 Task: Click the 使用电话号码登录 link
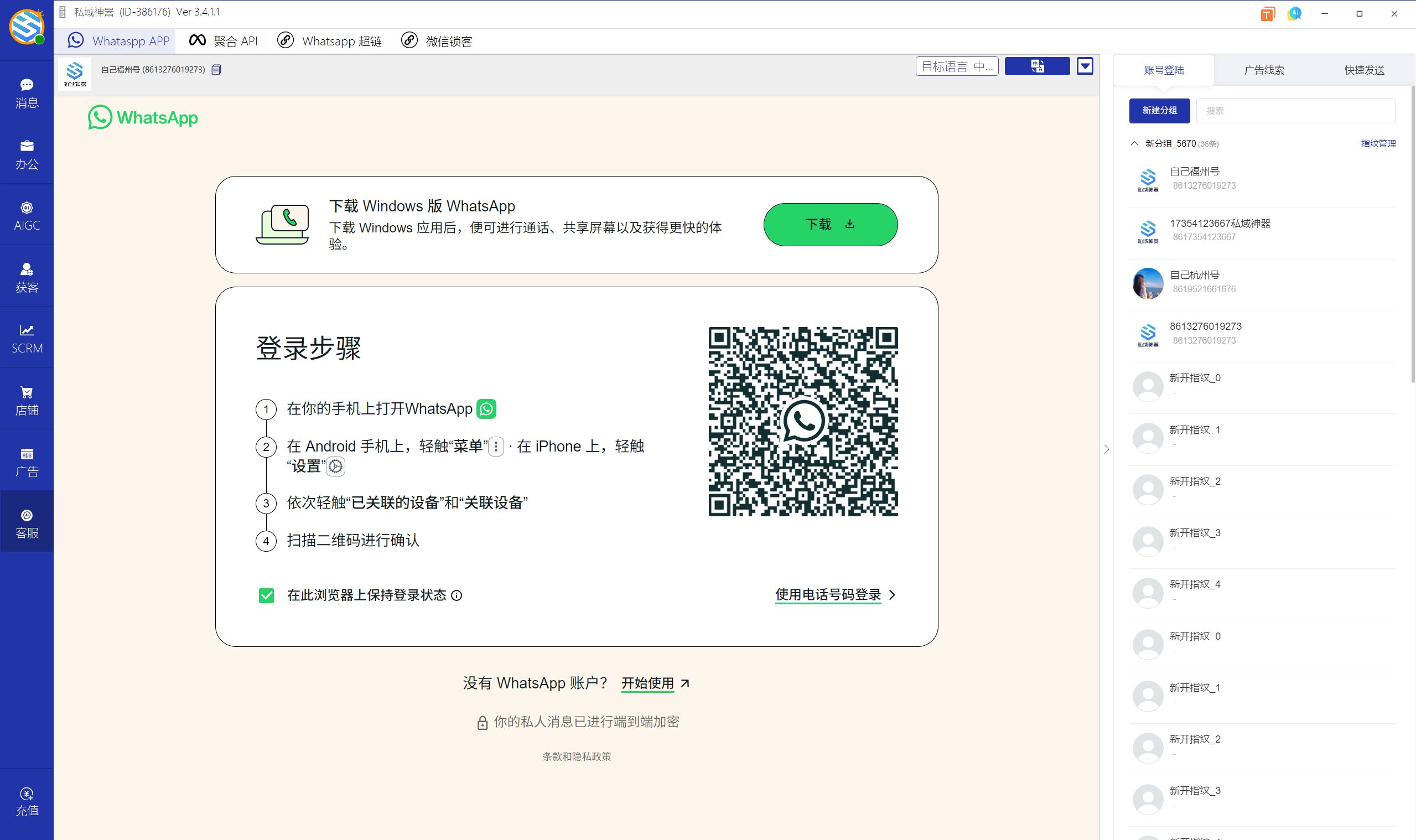point(828,594)
